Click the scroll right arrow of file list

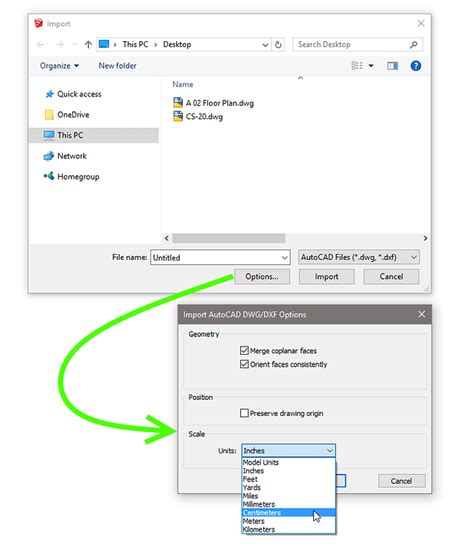pyautogui.click(x=425, y=238)
